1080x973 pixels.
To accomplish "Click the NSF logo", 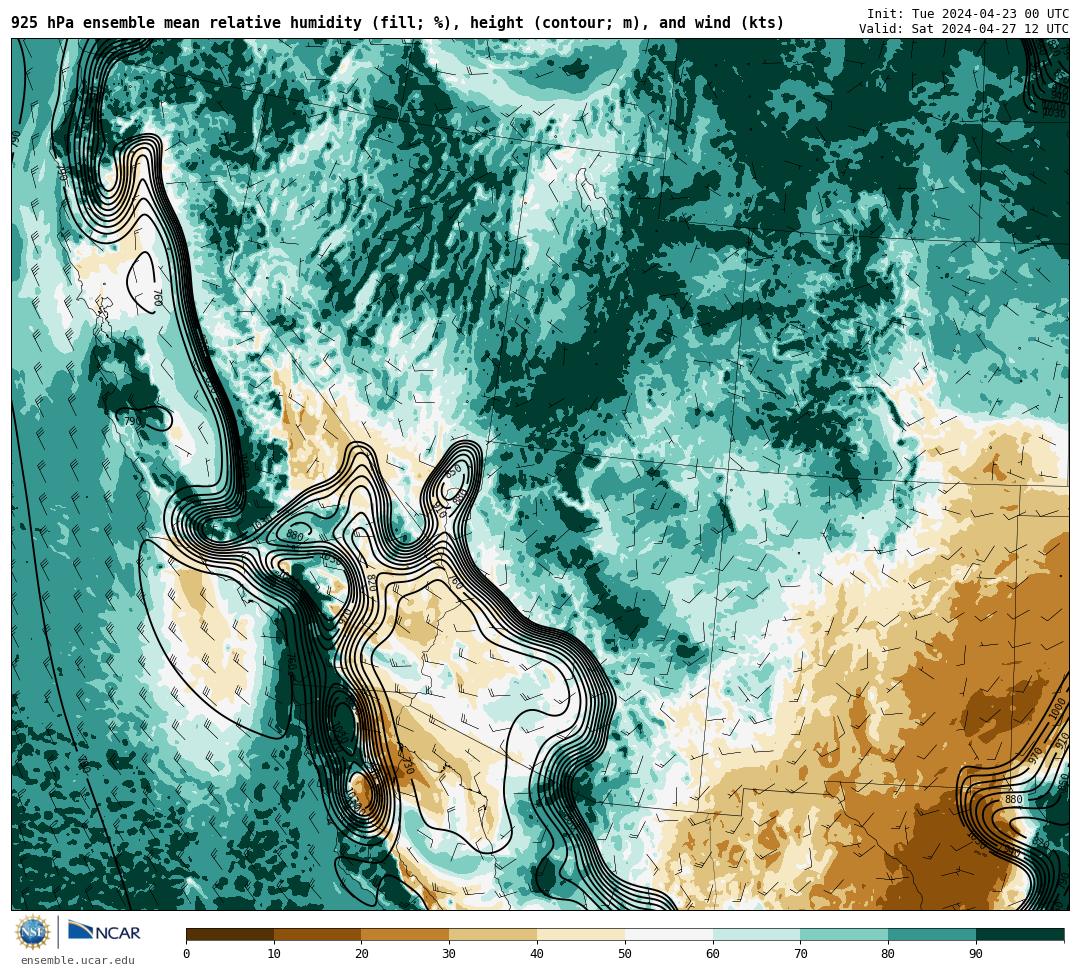I will 32,932.
